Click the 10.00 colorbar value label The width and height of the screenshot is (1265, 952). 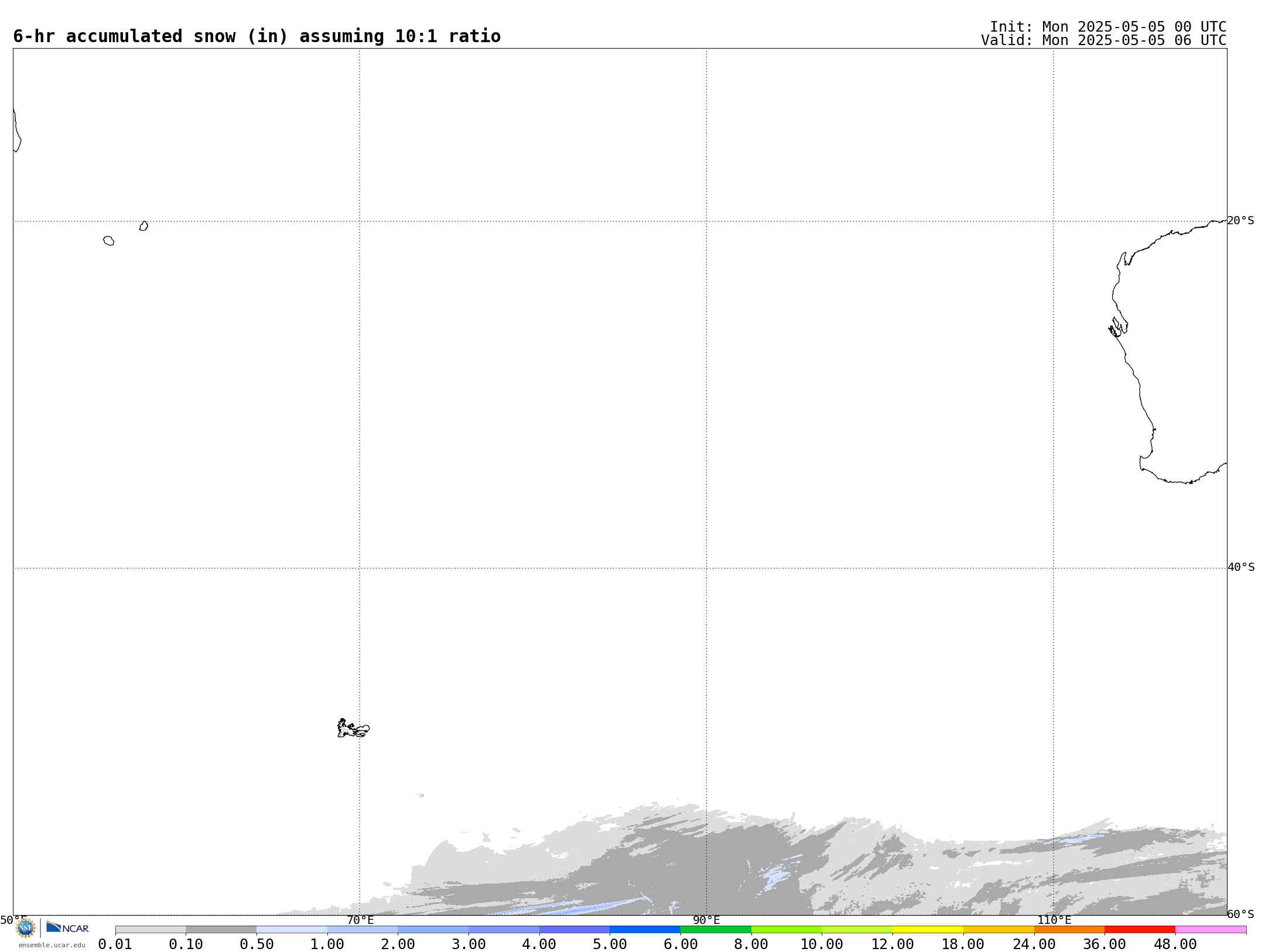point(822,944)
